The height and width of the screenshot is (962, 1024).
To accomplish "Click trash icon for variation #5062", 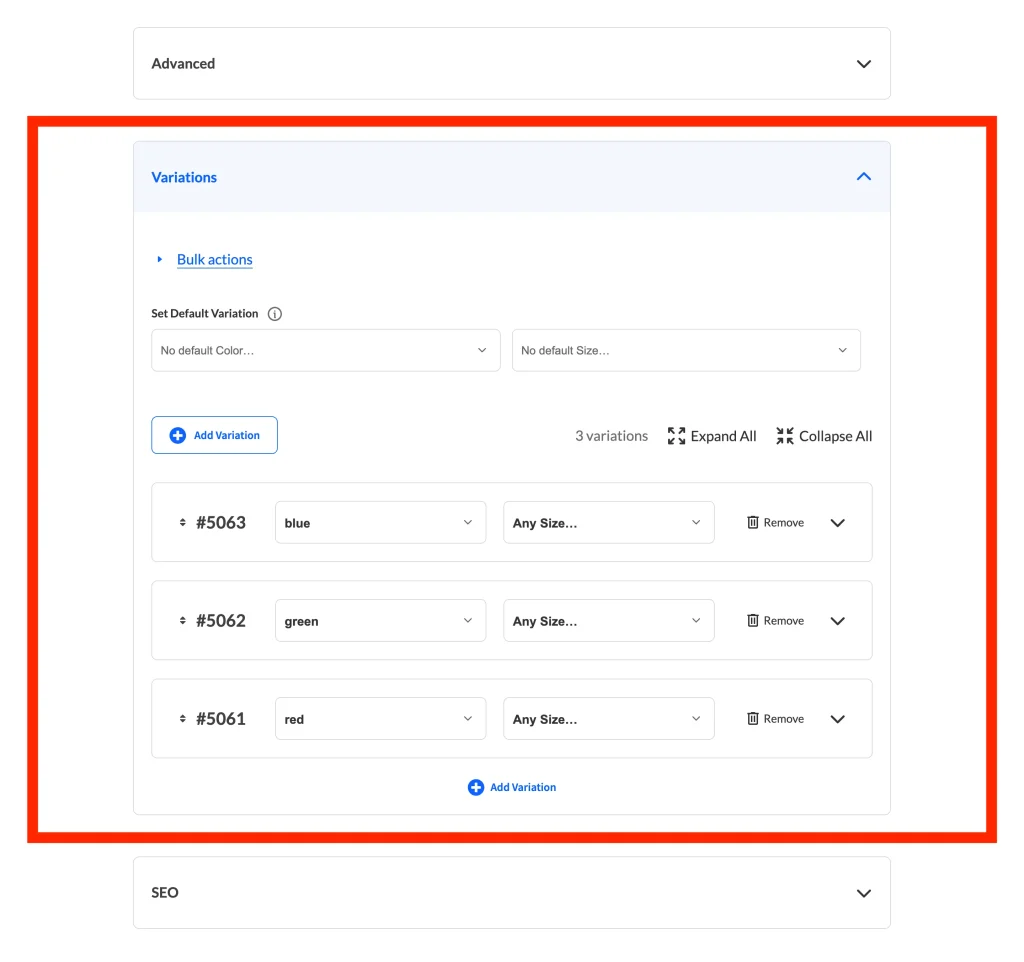I will [753, 621].
